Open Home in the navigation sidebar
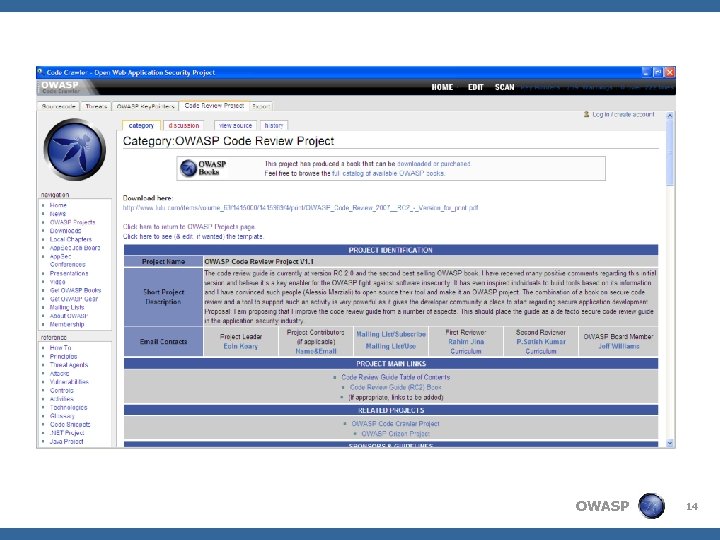This screenshot has height=540, width=720. 58,205
